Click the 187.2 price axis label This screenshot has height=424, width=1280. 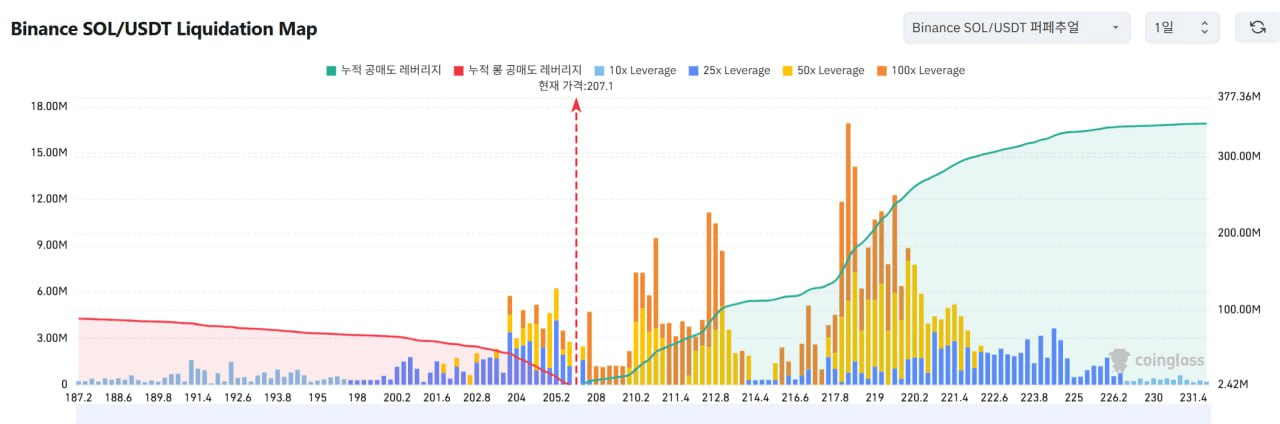coord(78,398)
